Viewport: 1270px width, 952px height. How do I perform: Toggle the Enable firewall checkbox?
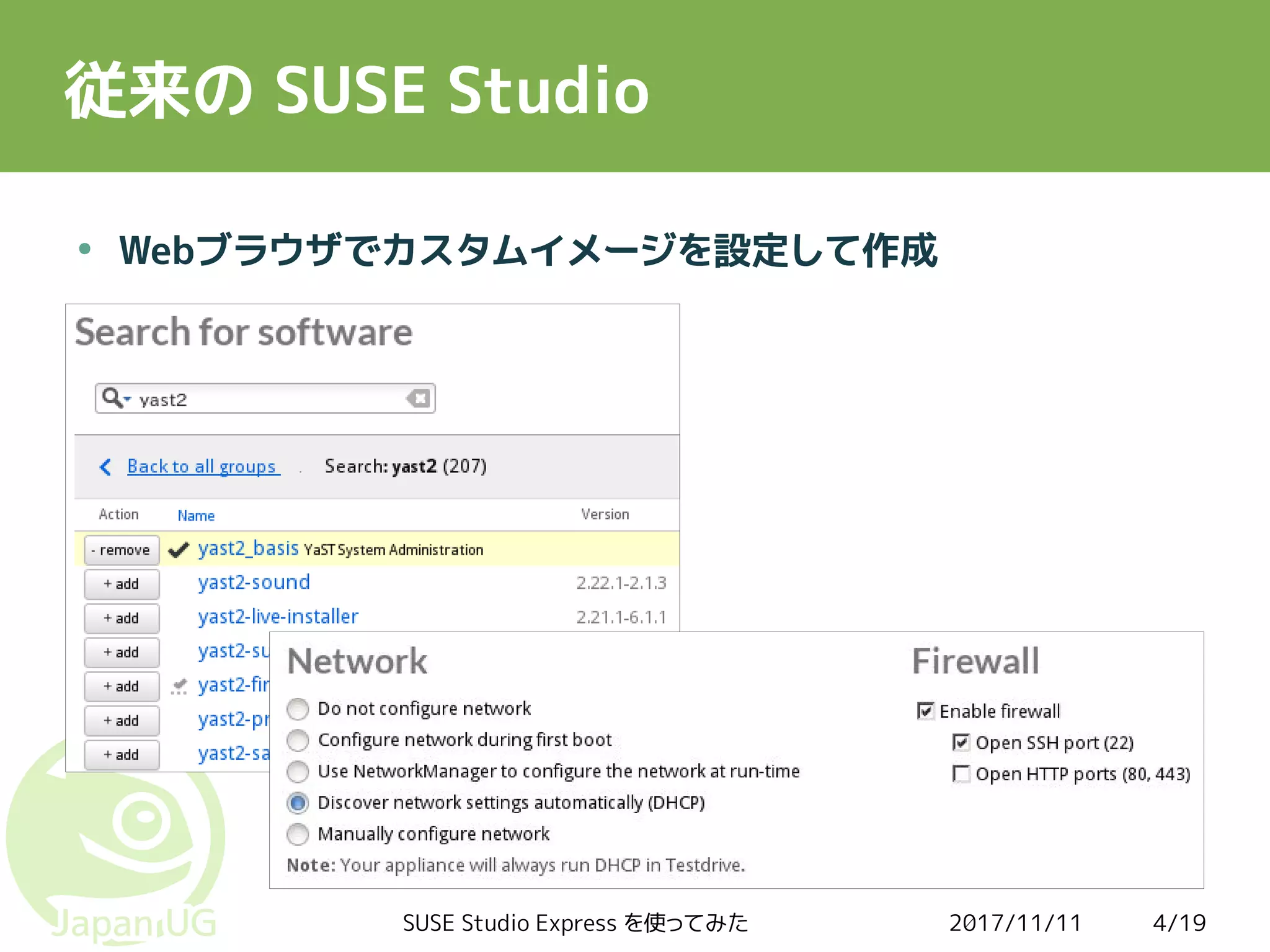click(x=925, y=711)
